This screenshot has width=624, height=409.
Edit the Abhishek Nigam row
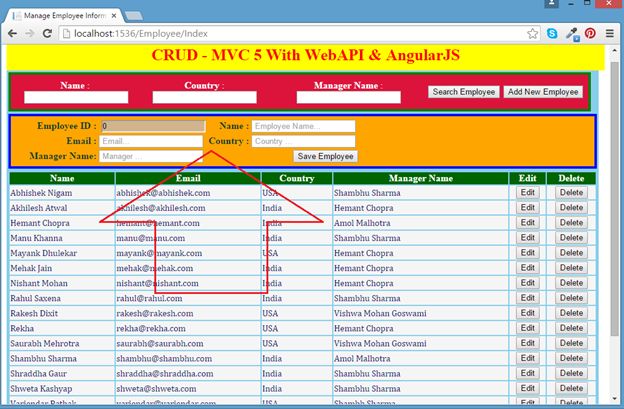(528, 193)
